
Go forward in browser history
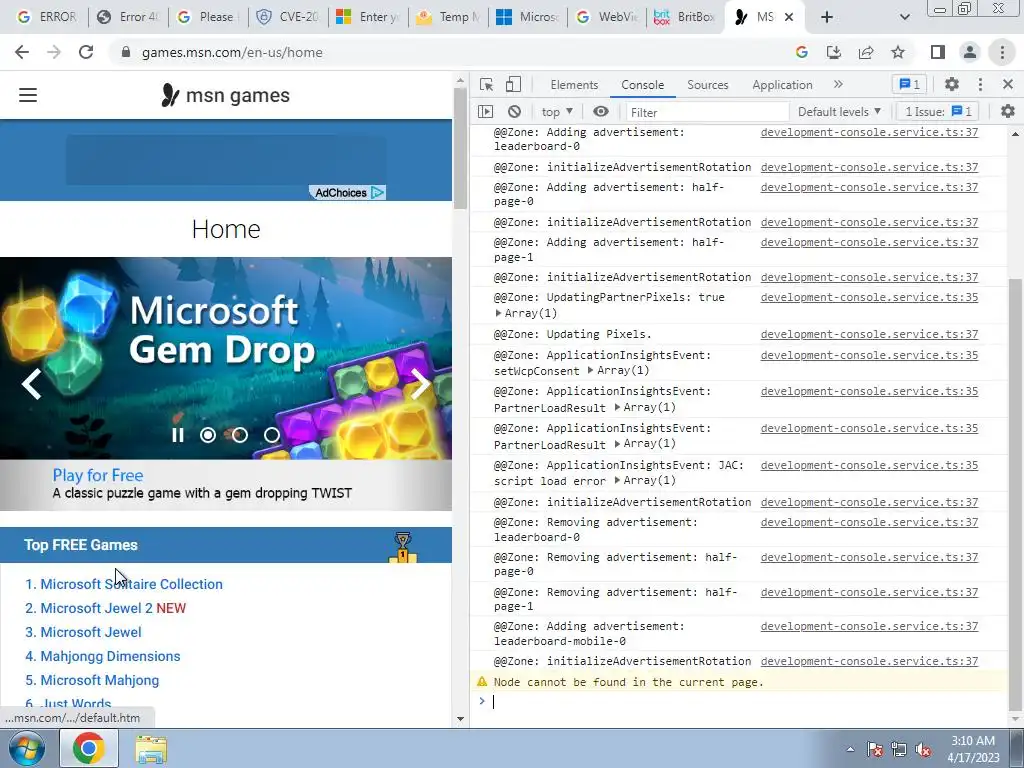(x=54, y=52)
